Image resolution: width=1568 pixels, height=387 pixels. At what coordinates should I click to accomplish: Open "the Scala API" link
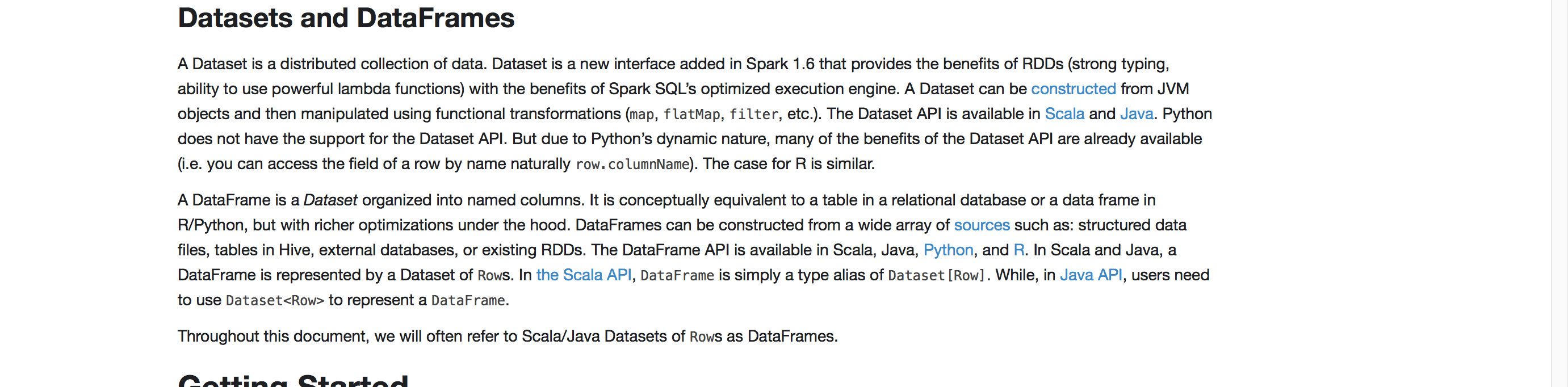click(x=583, y=275)
